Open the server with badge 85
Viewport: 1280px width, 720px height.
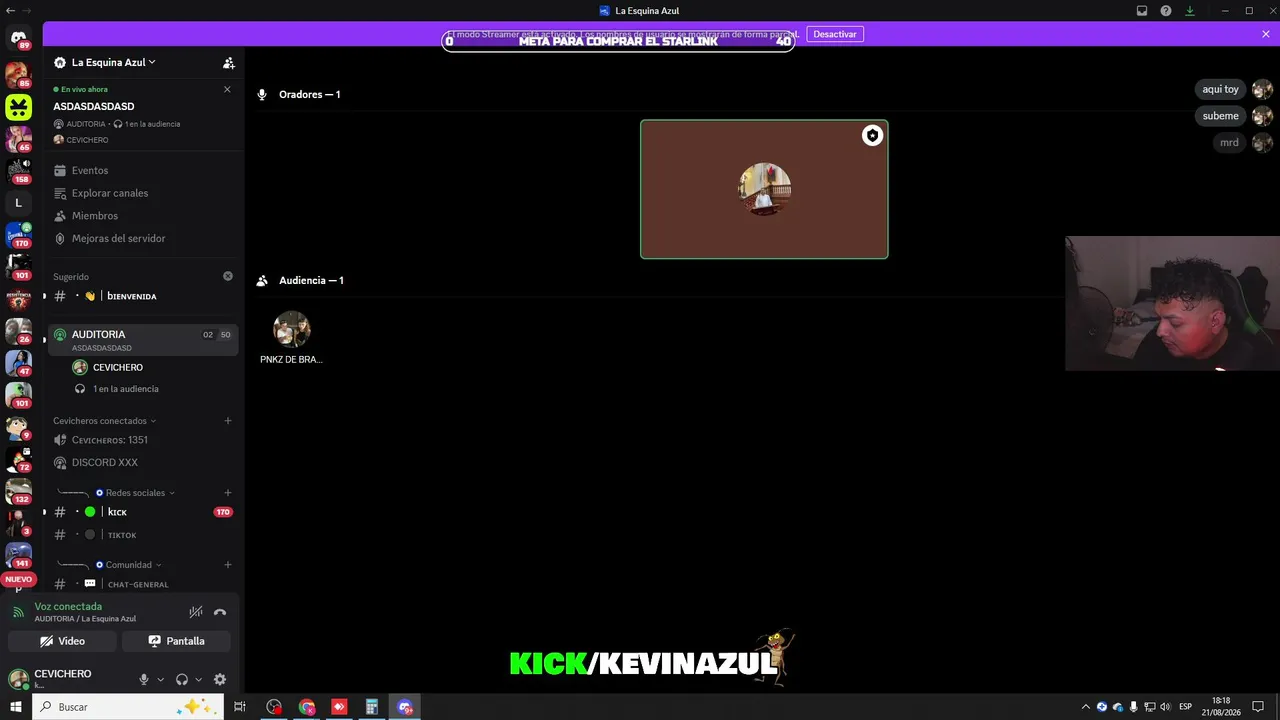click(x=18, y=75)
